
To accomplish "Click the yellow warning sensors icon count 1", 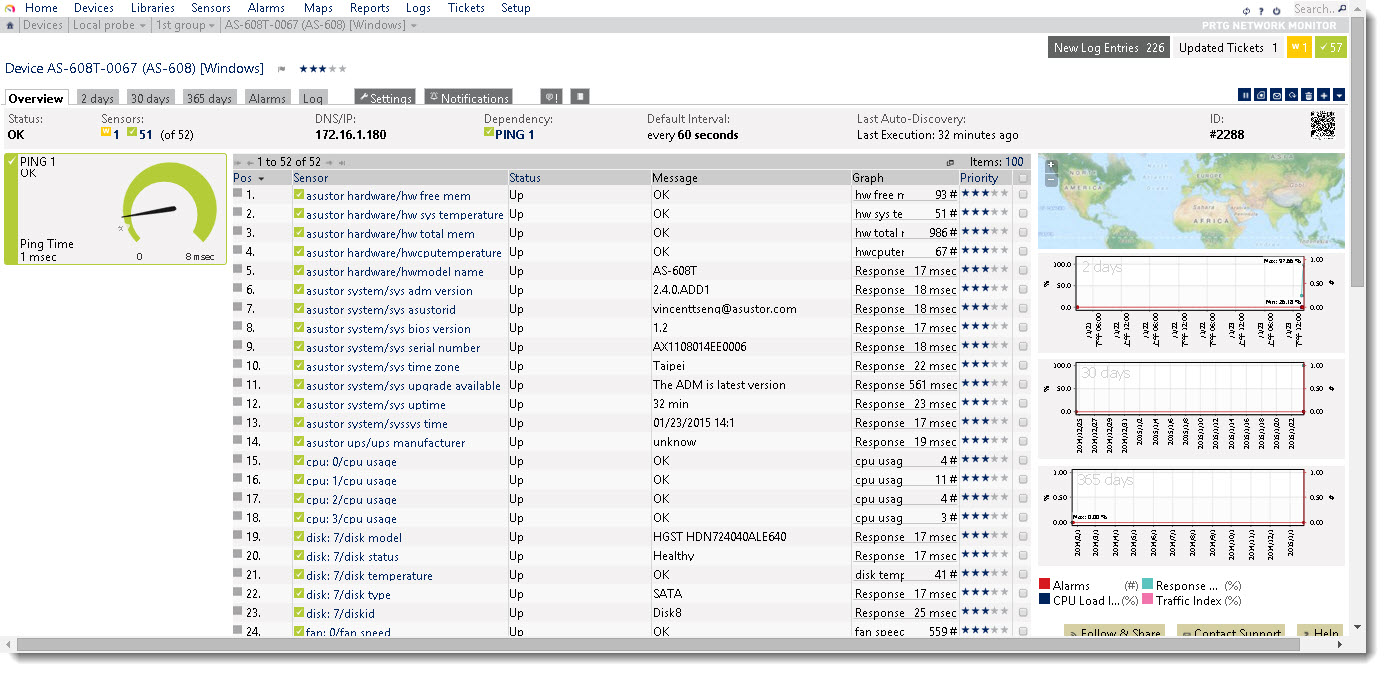I will pyautogui.click(x=106, y=134).
